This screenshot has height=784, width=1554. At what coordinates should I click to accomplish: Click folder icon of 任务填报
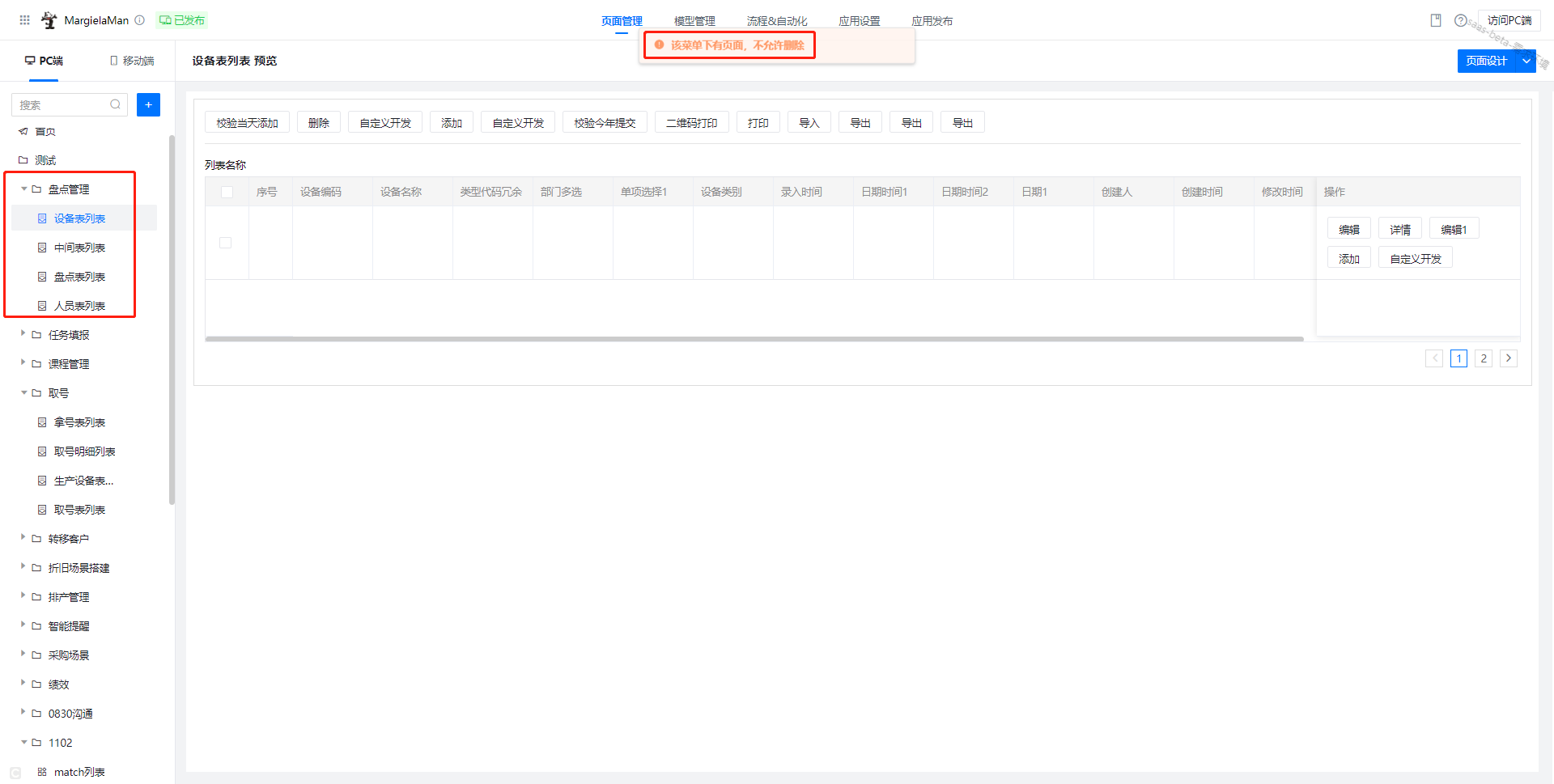pyautogui.click(x=36, y=335)
